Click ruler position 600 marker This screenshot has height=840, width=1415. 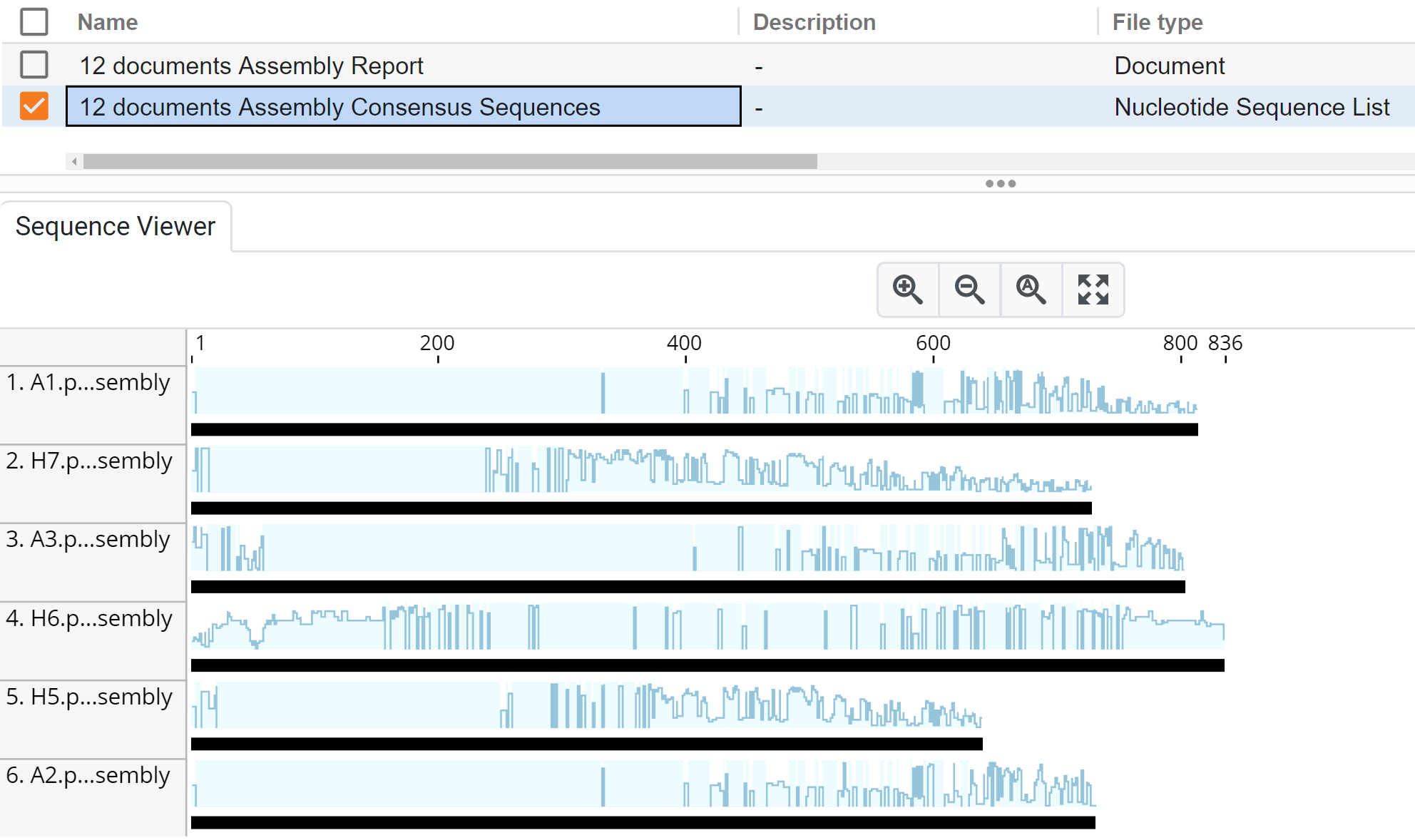point(933,344)
